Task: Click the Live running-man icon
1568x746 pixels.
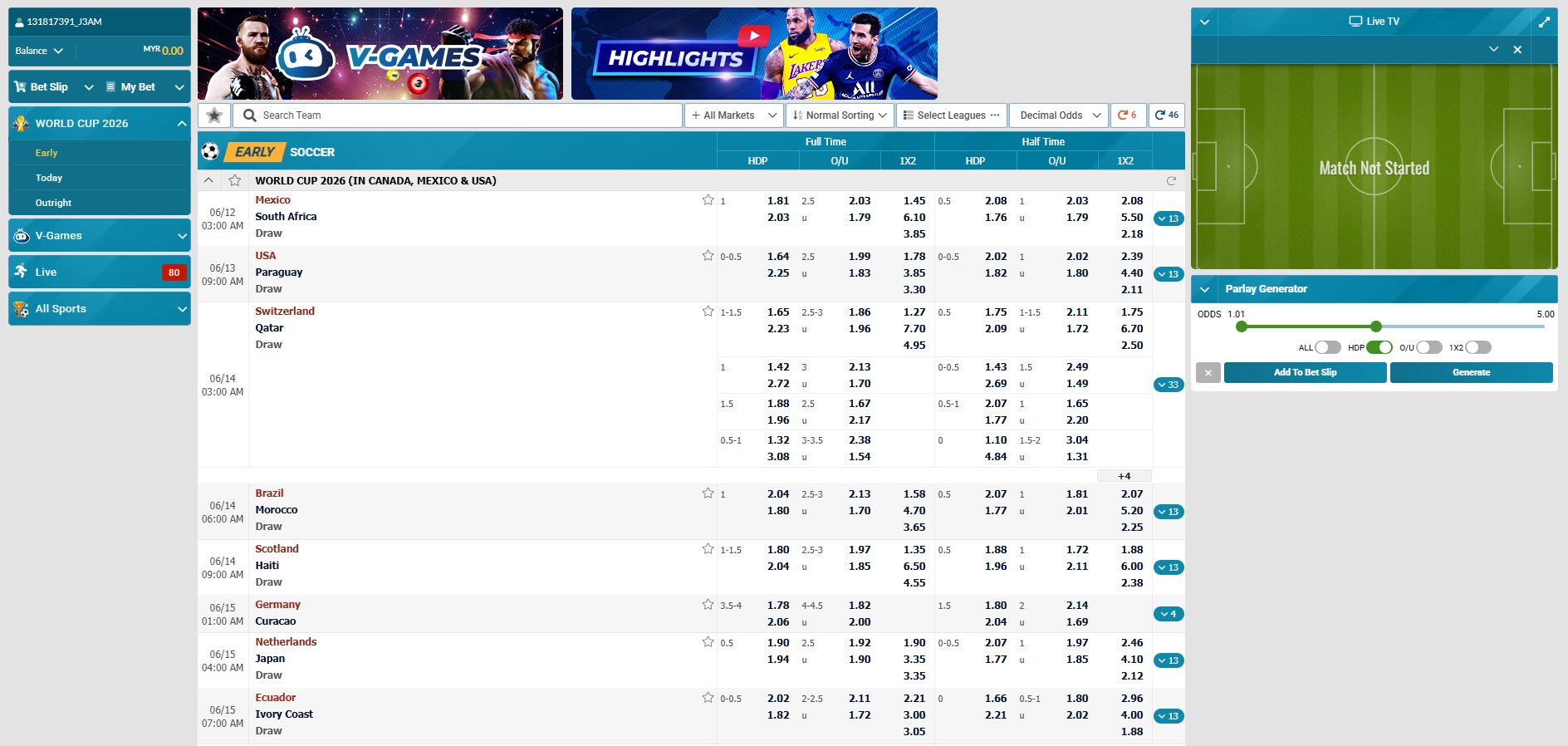Action: pos(21,272)
